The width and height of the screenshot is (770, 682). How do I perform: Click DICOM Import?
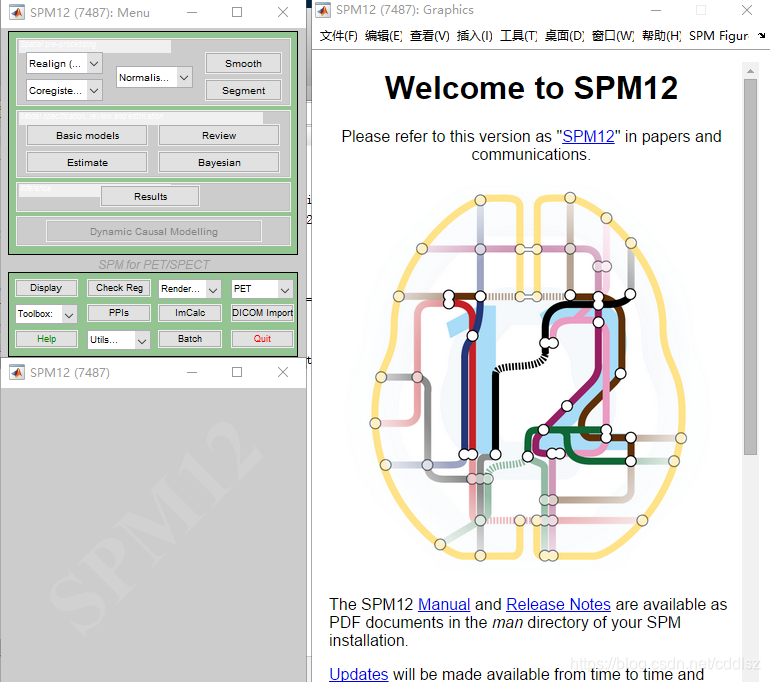(262, 313)
